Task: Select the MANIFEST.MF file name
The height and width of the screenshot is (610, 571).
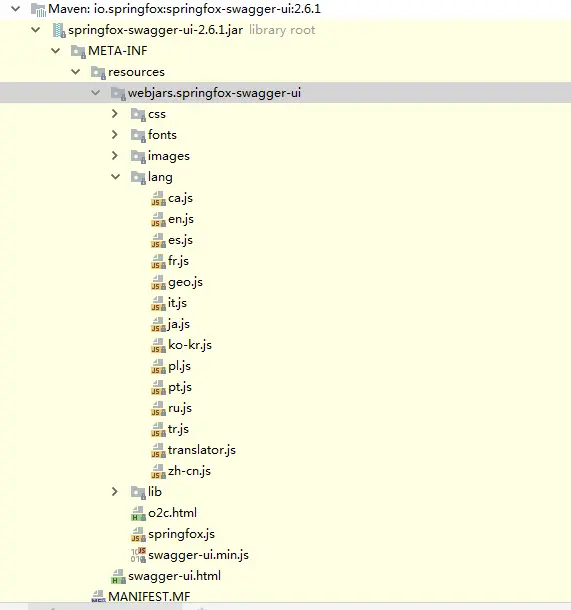Action: 149,597
